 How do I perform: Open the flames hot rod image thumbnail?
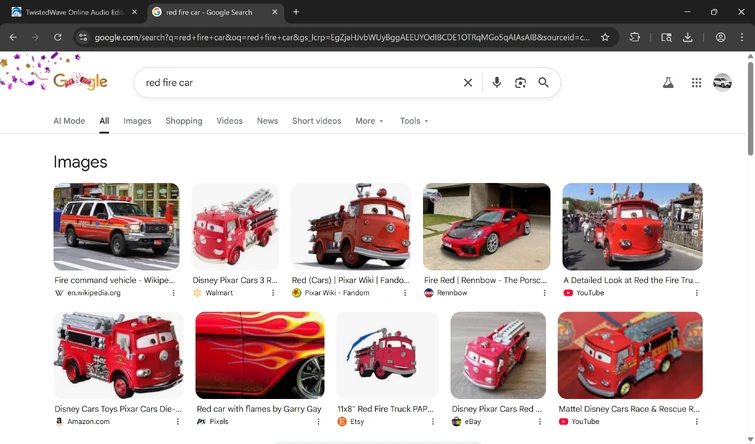point(260,355)
